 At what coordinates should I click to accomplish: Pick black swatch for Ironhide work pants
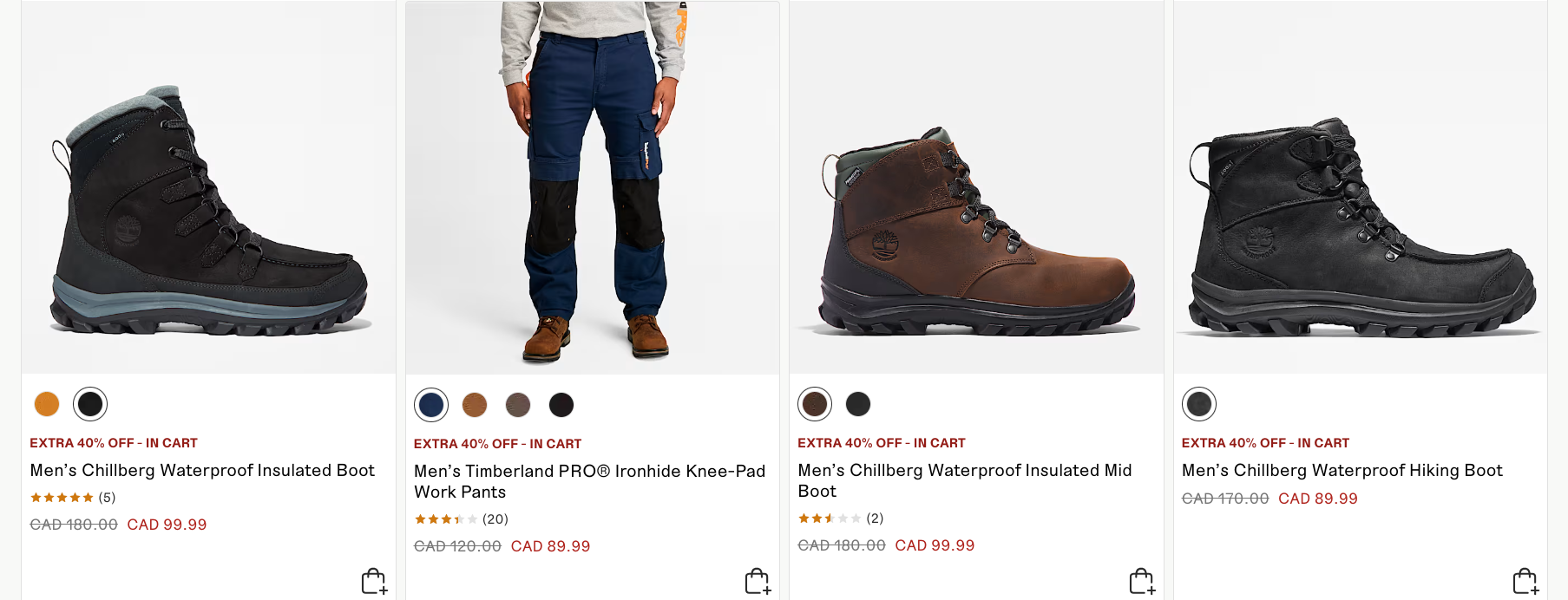561,405
